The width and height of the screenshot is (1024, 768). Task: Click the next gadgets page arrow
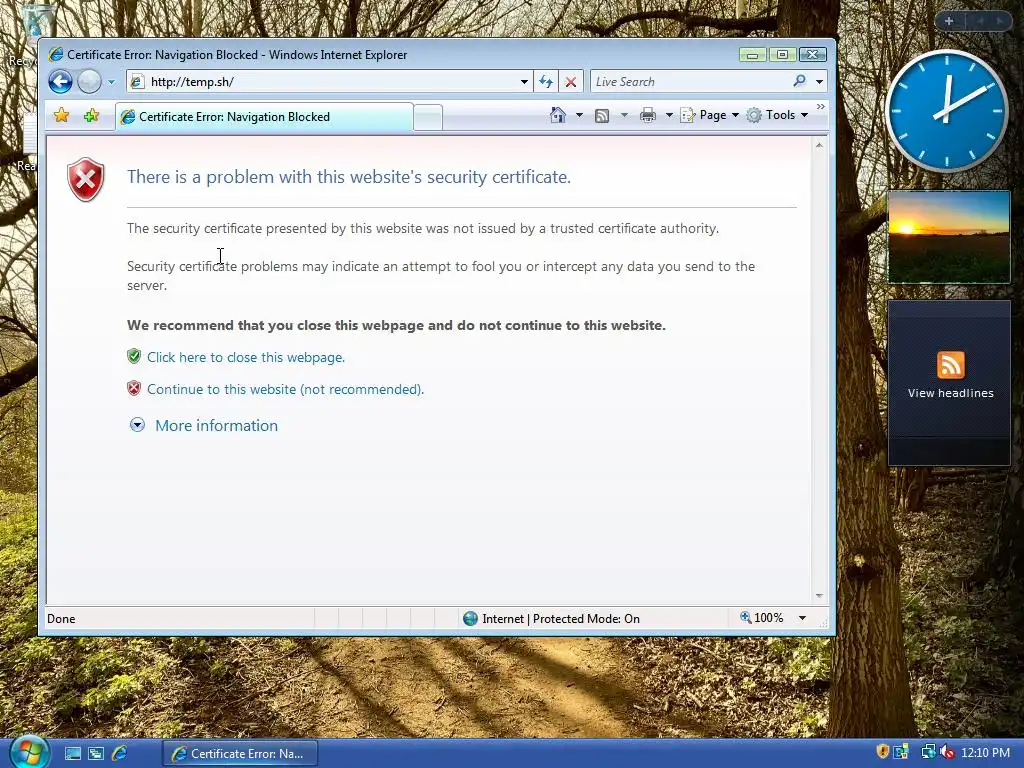(x=999, y=21)
